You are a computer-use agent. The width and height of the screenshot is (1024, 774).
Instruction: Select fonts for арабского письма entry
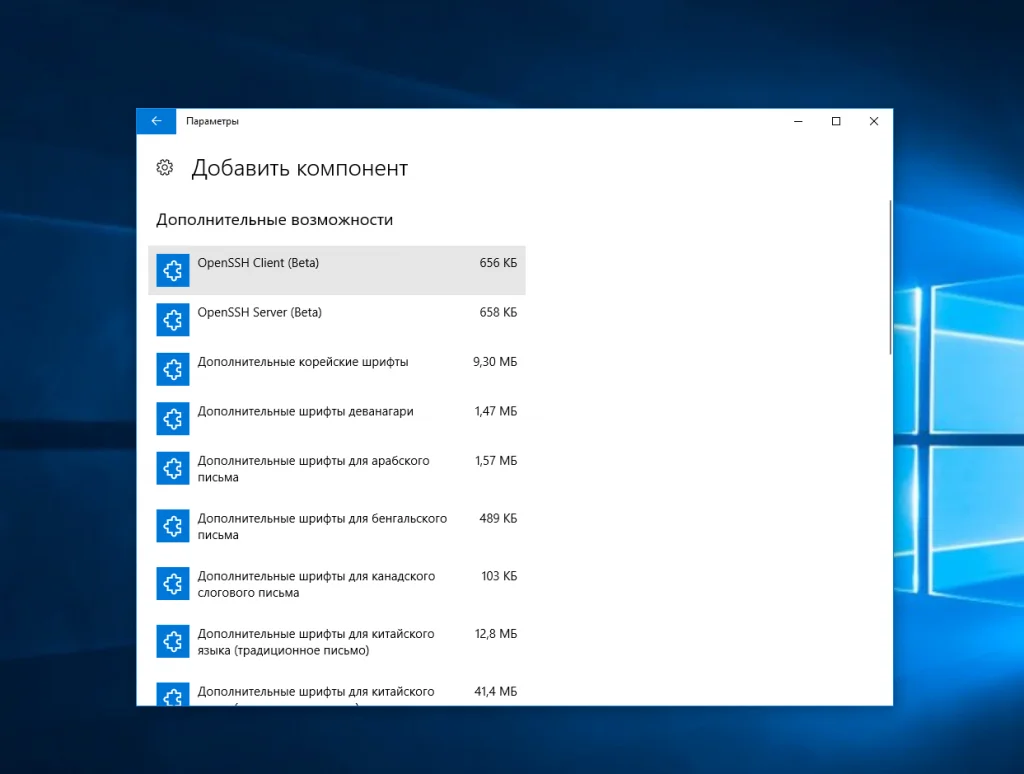pyautogui.click(x=337, y=468)
